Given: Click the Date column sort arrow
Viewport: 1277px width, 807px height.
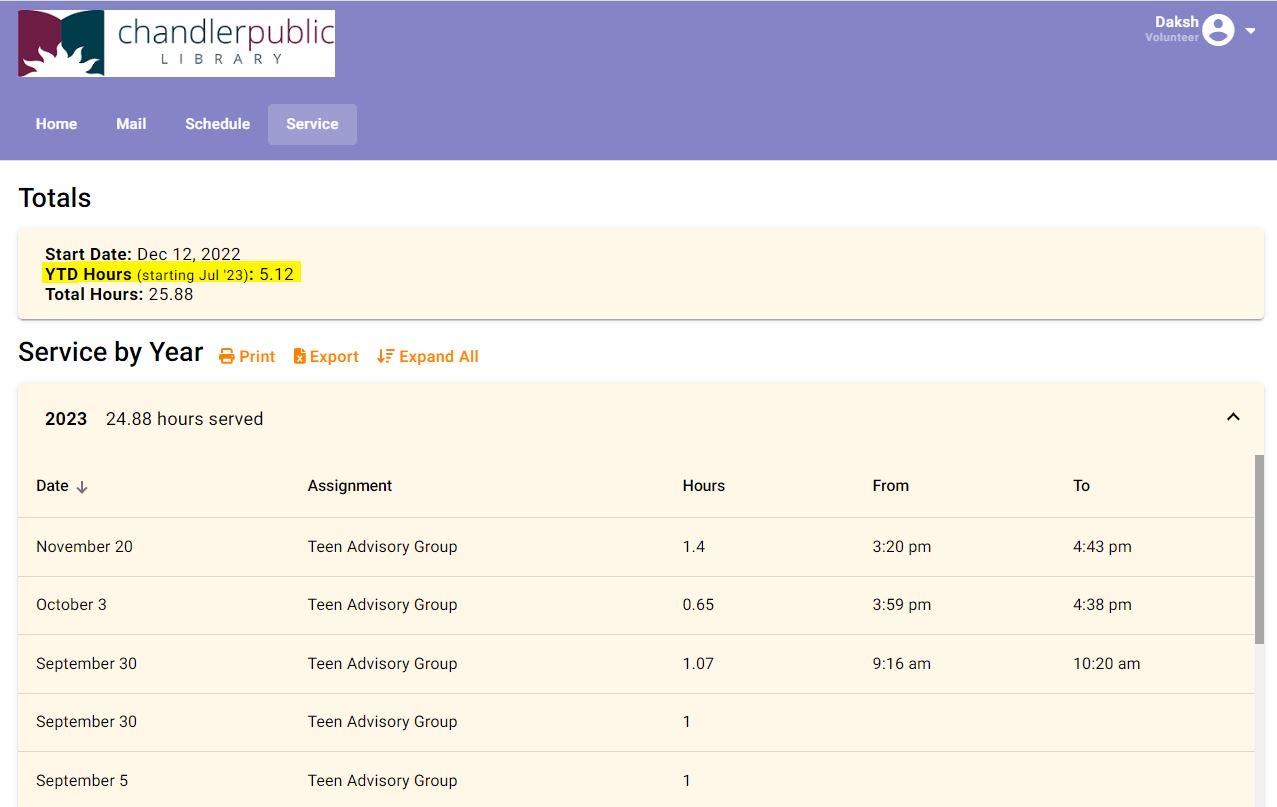Looking at the screenshot, I should pyautogui.click(x=82, y=487).
